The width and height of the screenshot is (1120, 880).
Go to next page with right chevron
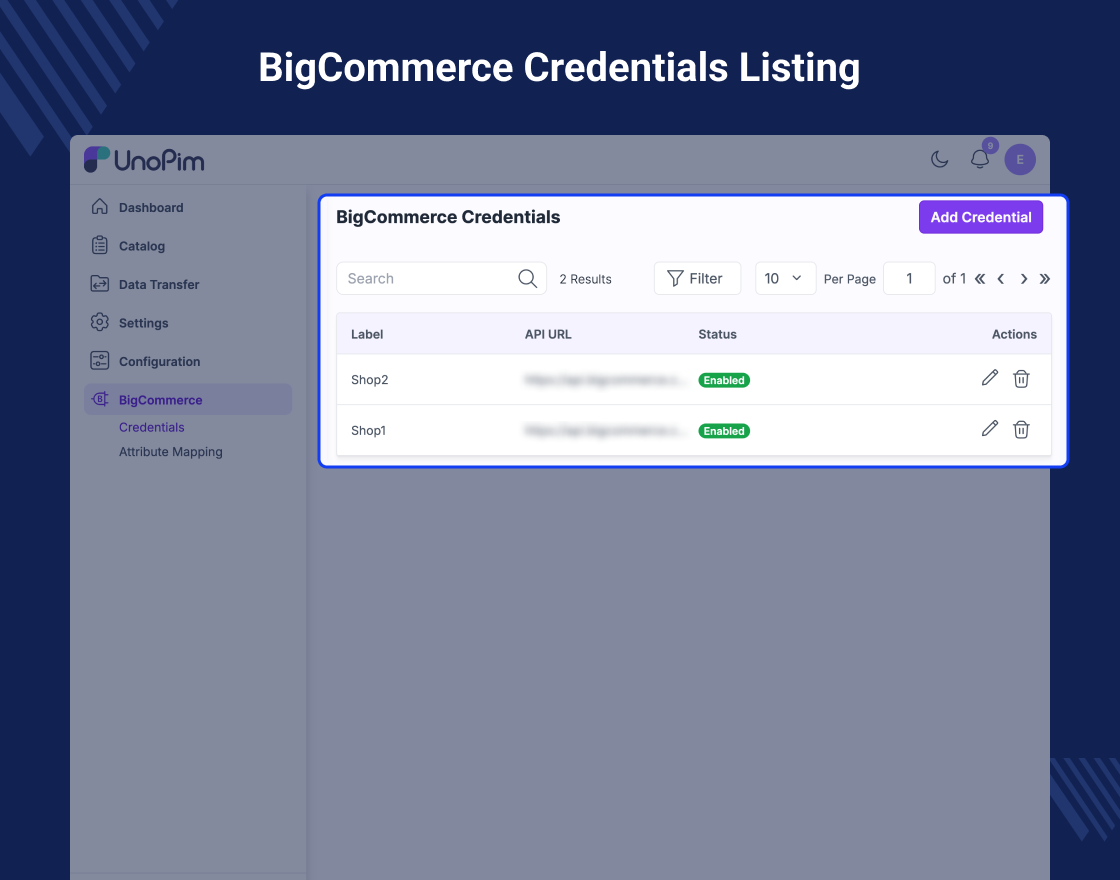tap(1023, 279)
